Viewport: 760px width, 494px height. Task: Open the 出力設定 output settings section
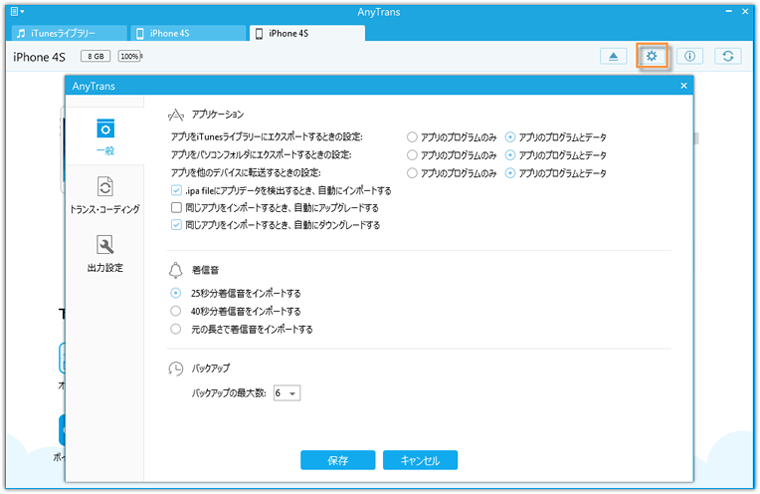[105, 254]
